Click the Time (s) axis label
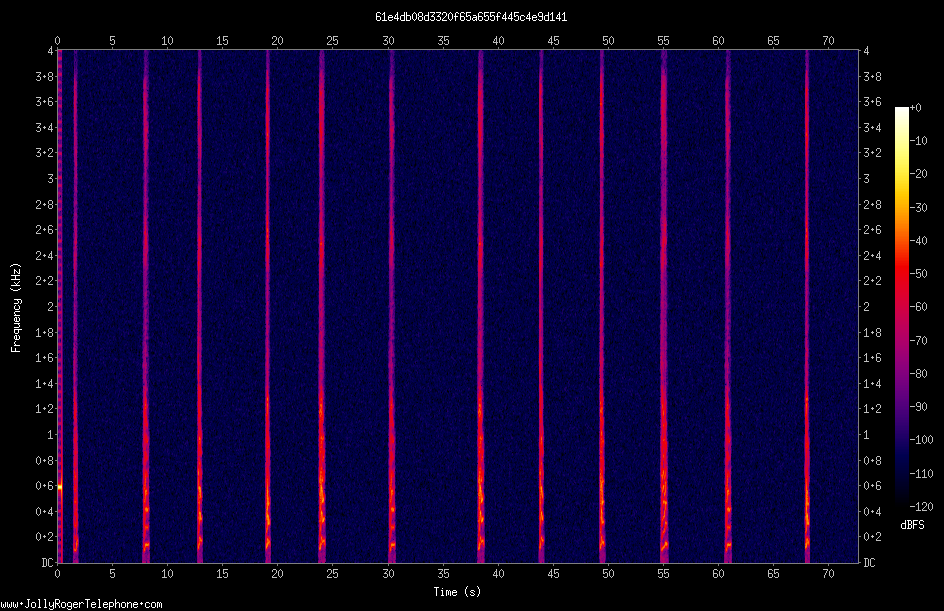Screen dimensions: 944x611 (457, 592)
